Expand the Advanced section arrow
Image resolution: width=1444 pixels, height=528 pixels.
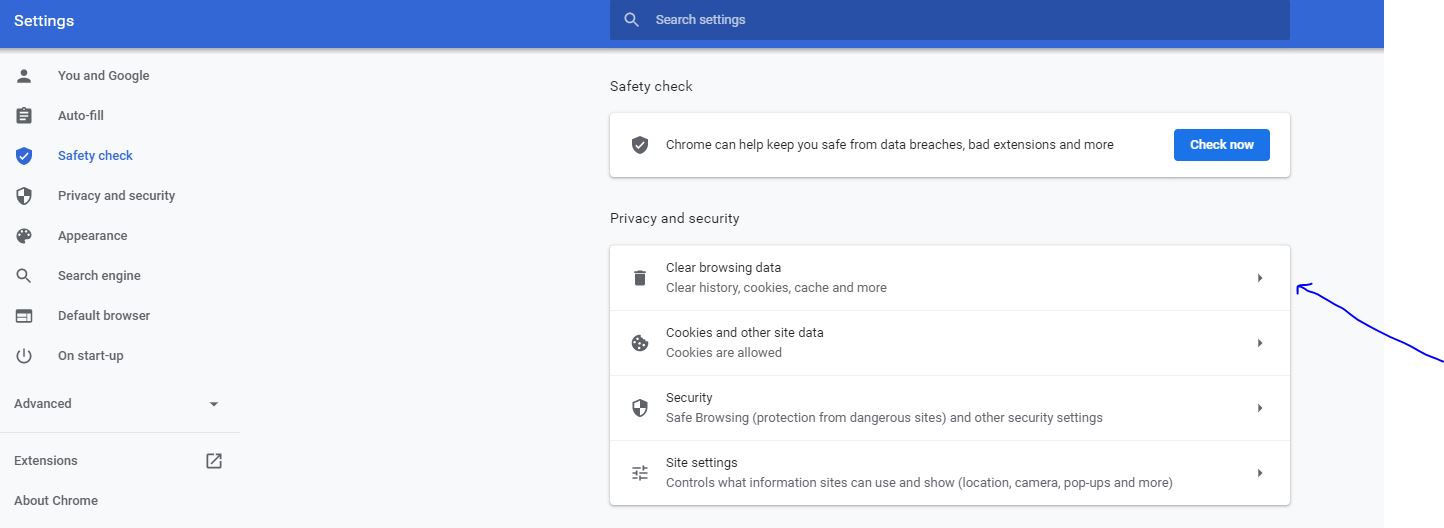click(x=213, y=404)
